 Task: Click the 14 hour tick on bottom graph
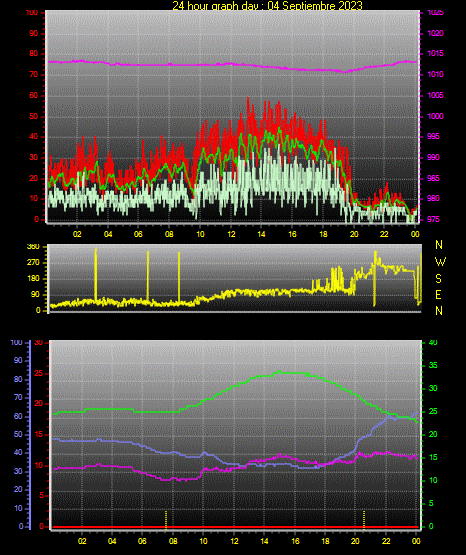point(264,541)
